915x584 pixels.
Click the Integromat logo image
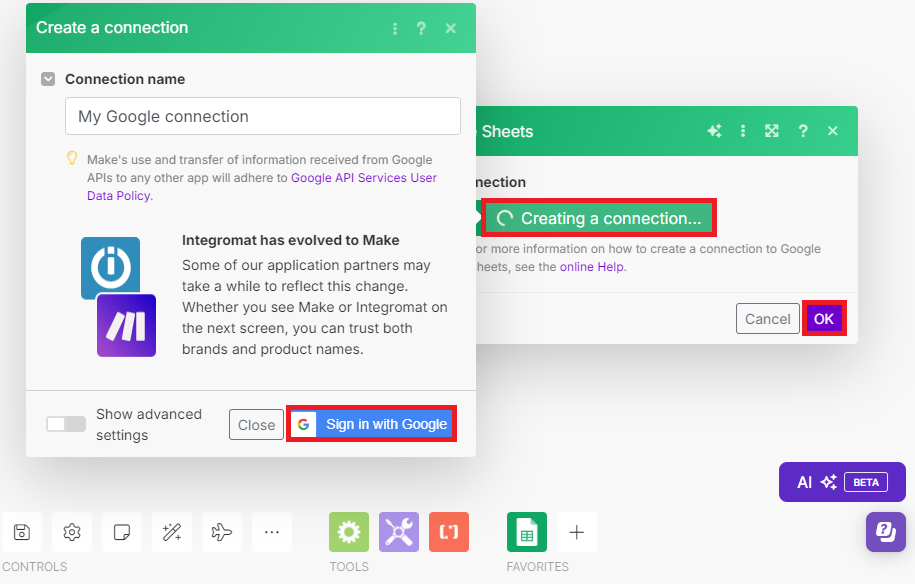(x=110, y=265)
